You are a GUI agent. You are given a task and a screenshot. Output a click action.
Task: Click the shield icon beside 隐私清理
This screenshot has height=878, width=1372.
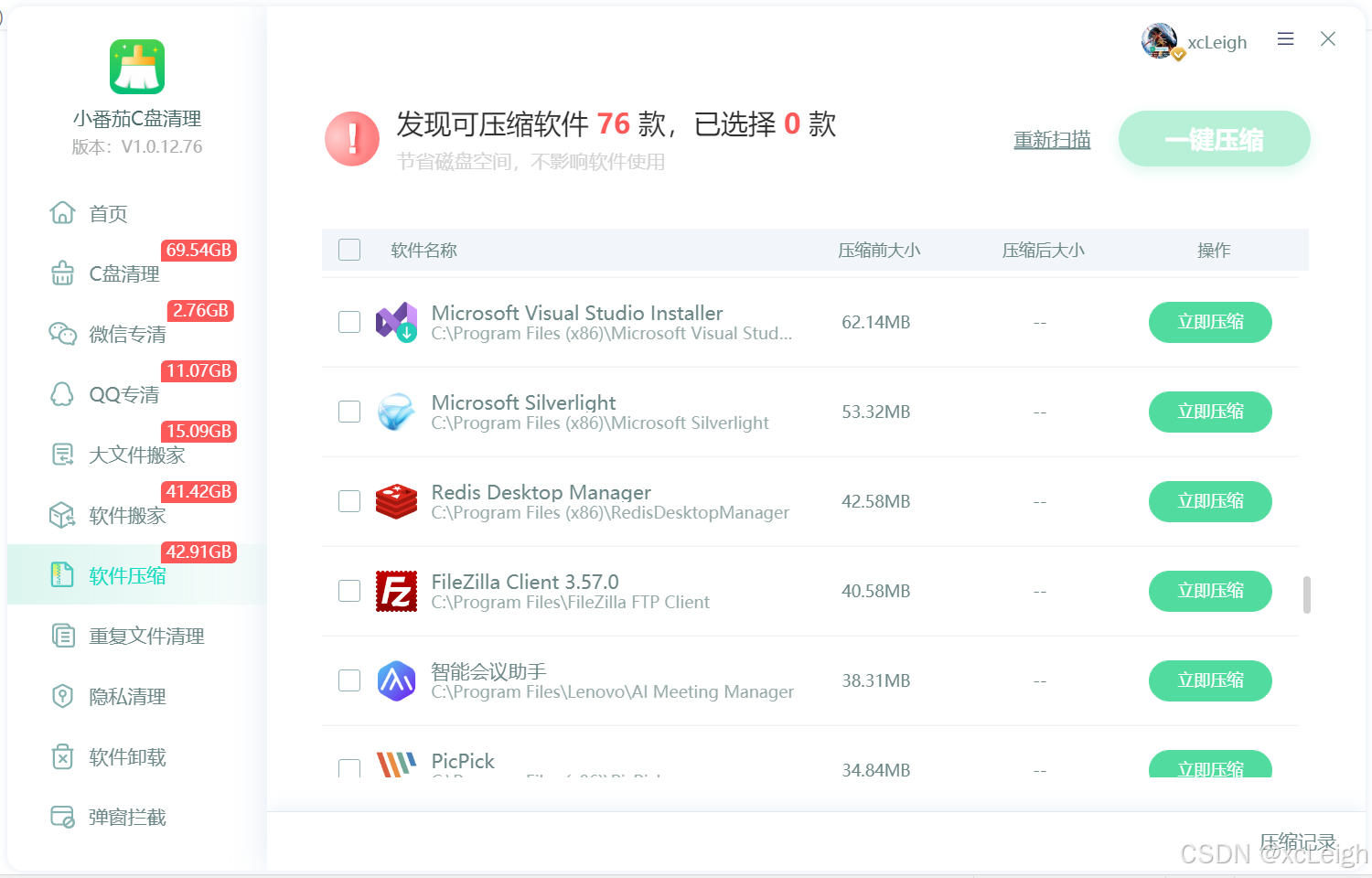coord(62,696)
